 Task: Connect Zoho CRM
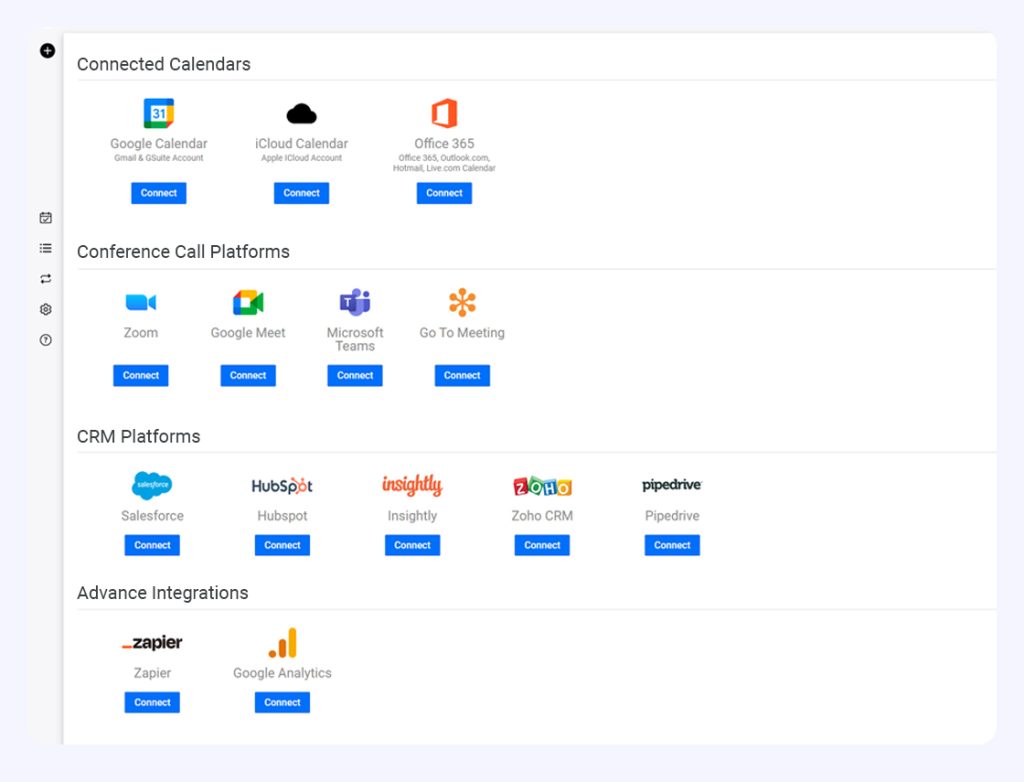coord(542,545)
